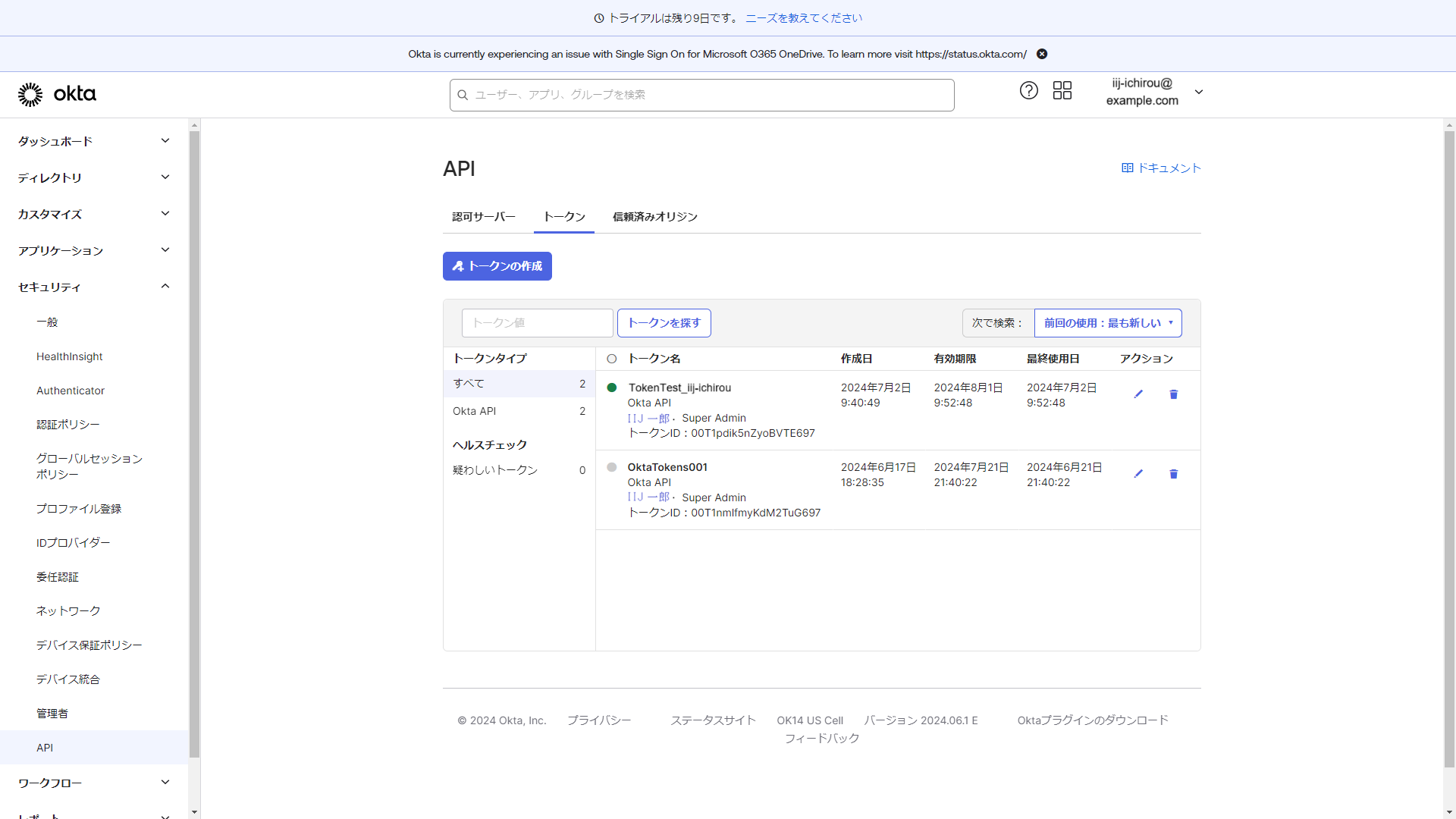This screenshot has height=819, width=1456.
Task: Click the IIJ 一郎 link under TokenTest_iij-ichirou
Action: (648, 419)
